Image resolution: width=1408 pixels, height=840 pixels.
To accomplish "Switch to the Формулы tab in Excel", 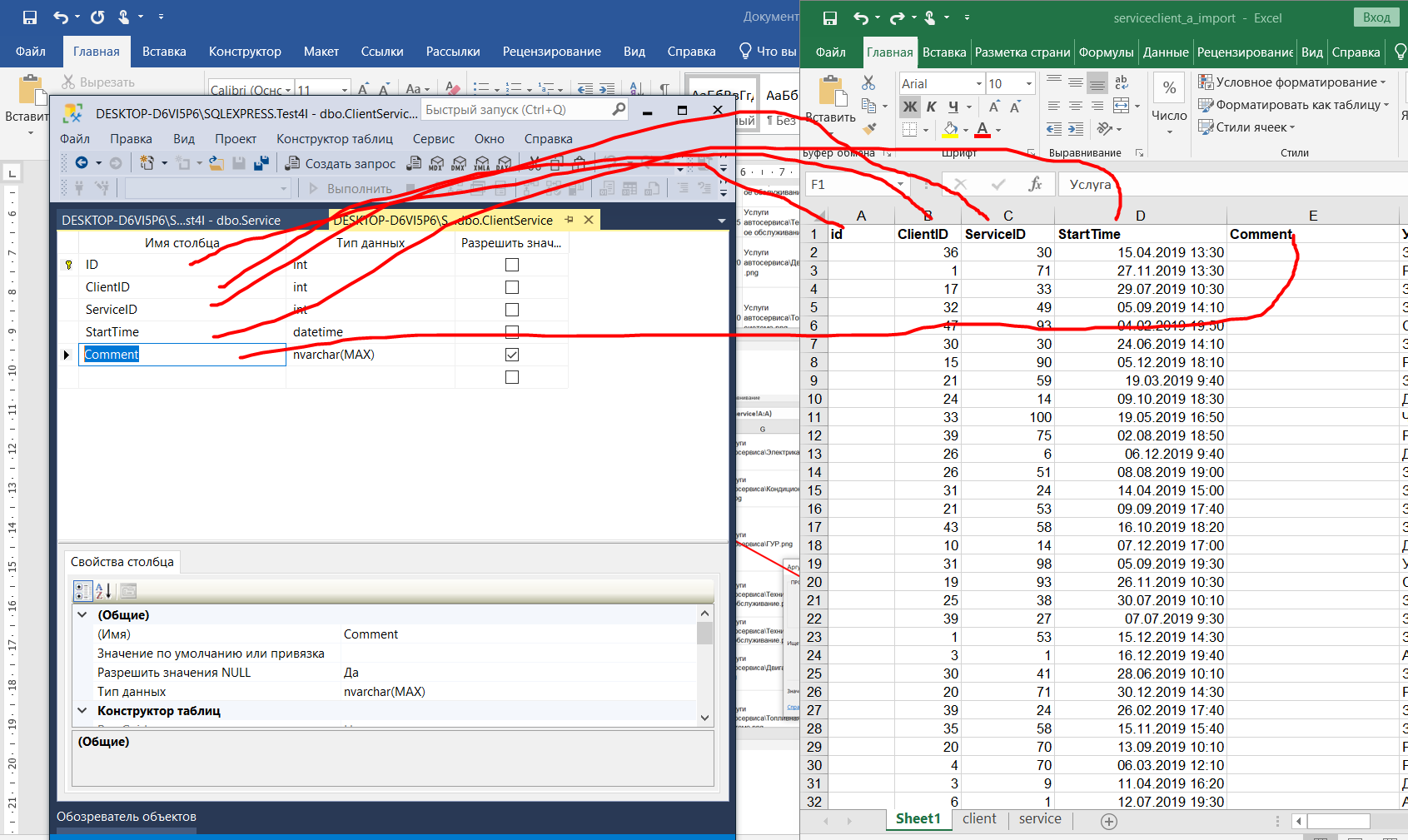I will pyautogui.click(x=1106, y=52).
